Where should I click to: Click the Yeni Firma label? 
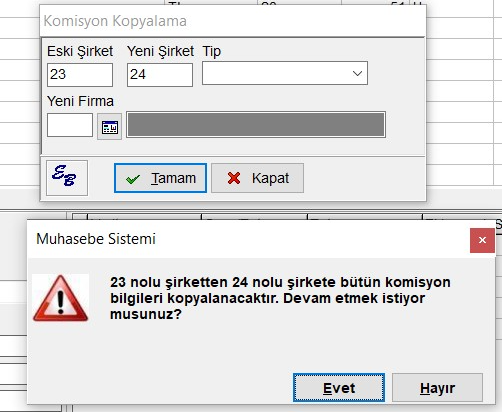(x=80, y=101)
